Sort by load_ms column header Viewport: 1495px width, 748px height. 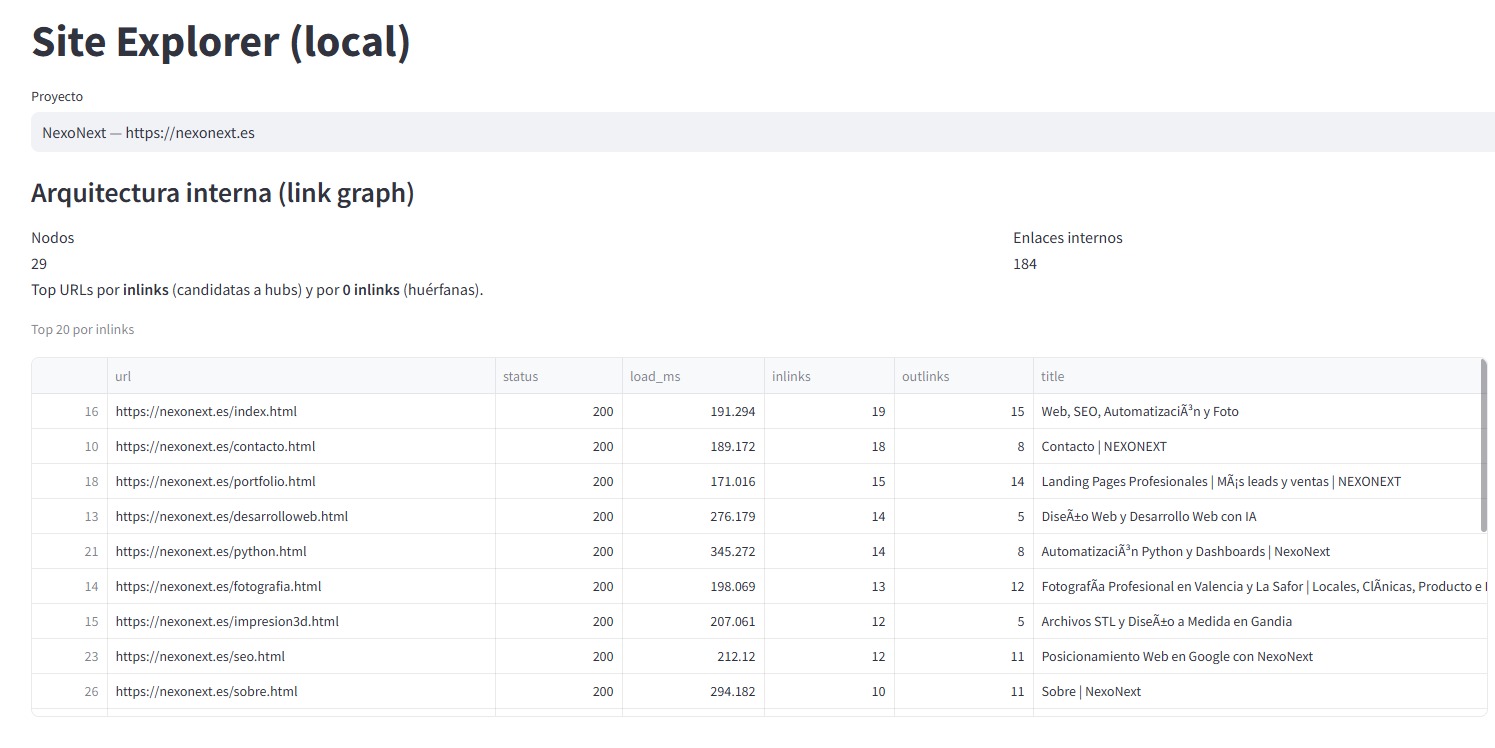692,377
